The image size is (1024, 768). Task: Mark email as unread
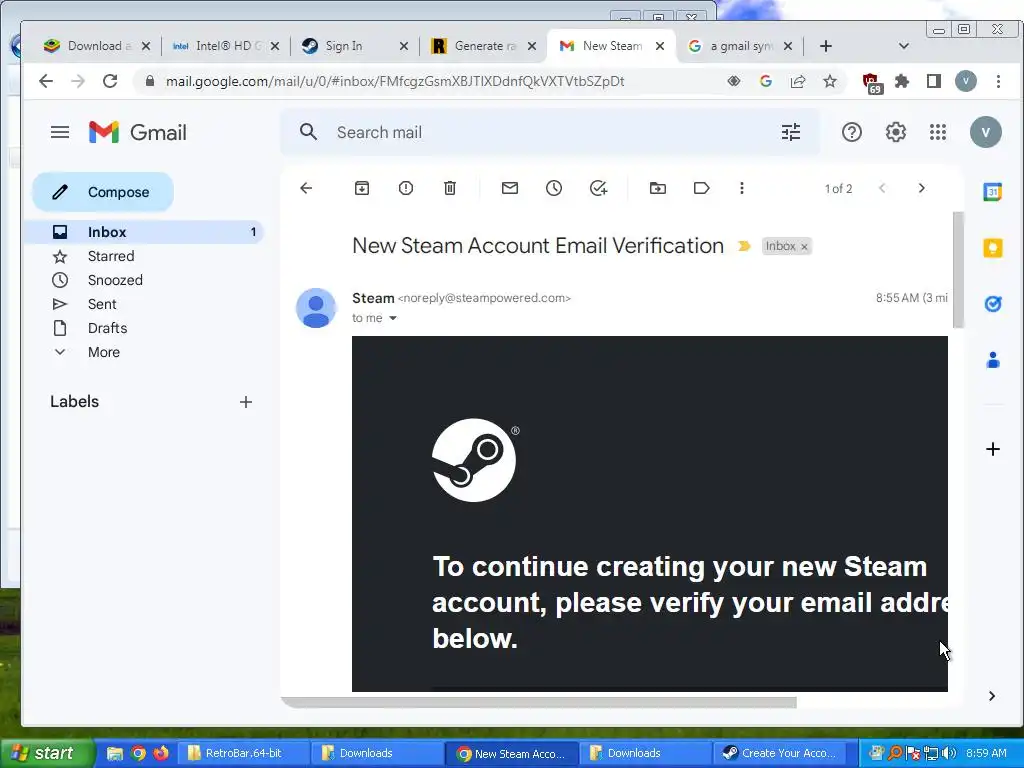(x=510, y=189)
